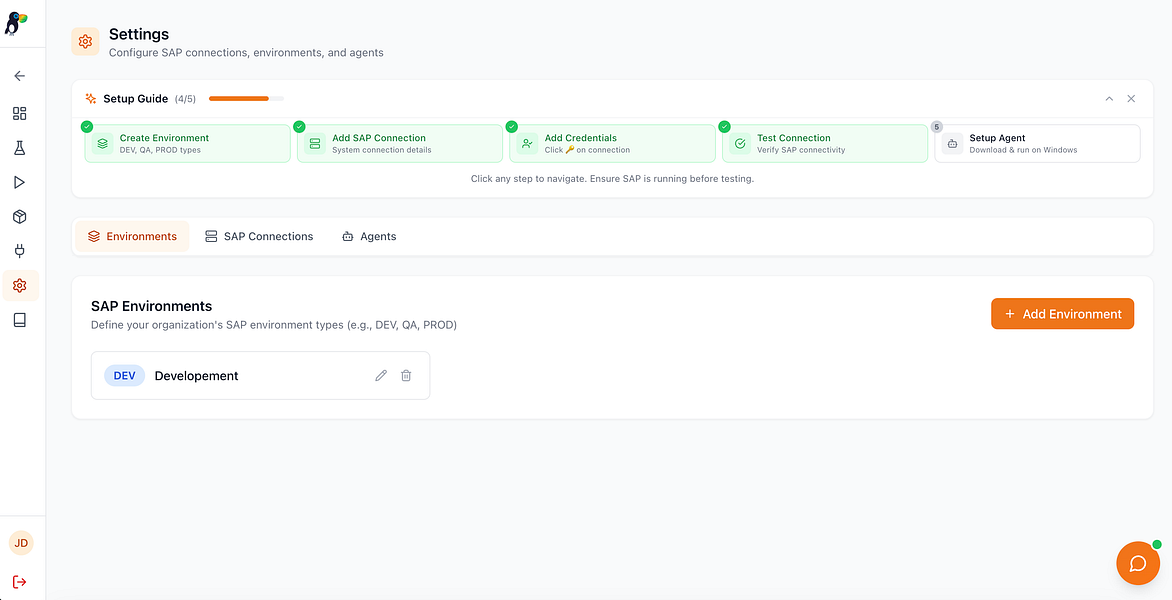The height and width of the screenshot is (600, 1172).
Task: Click the SAP Environments heading
Action: point(152,306)
